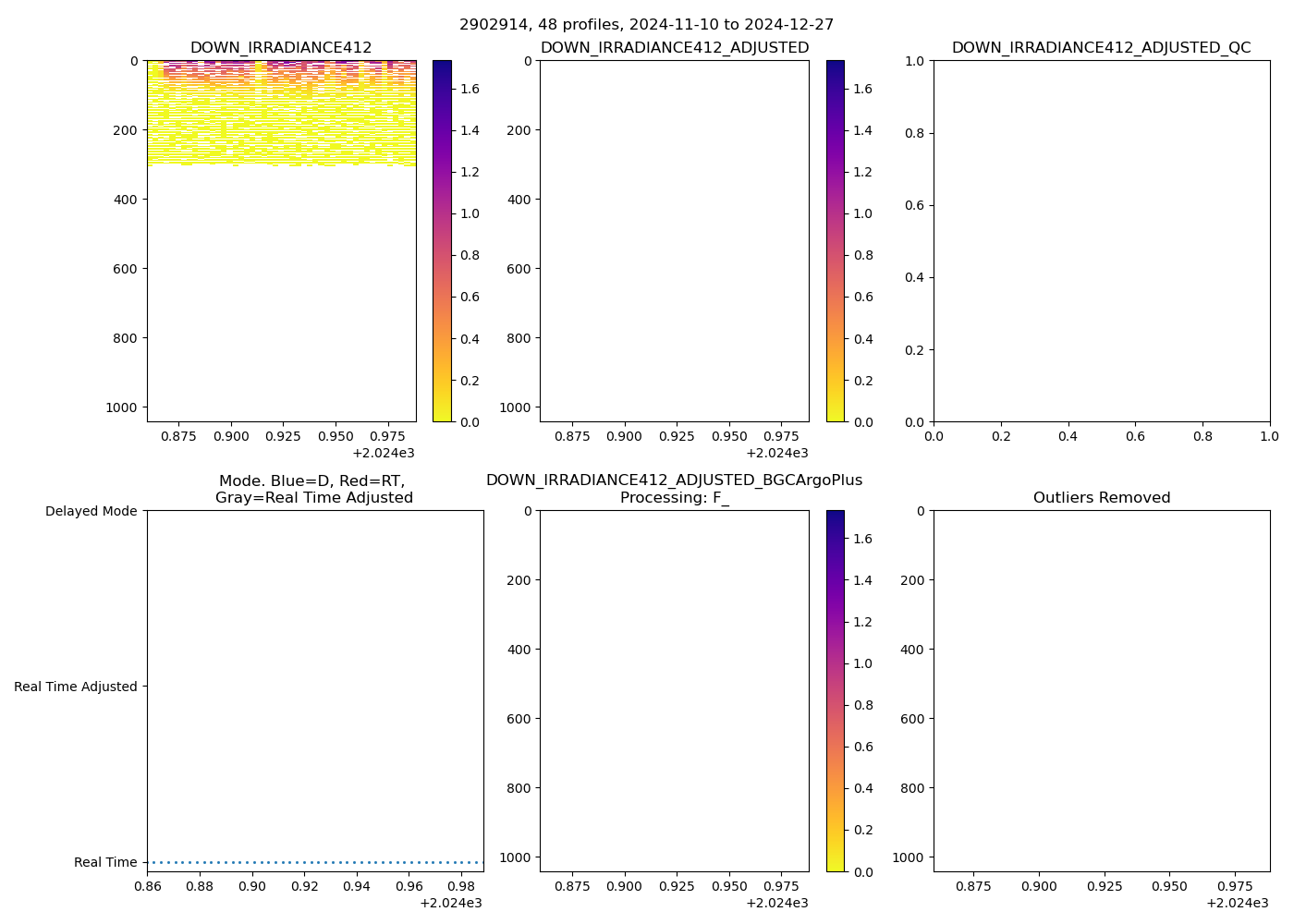Select the DOWN_IRRADIANCE412_ADJUSTED plot title
Image resolution: width=1294 pixels, height=924 pixels.
(x=674, y=48)
